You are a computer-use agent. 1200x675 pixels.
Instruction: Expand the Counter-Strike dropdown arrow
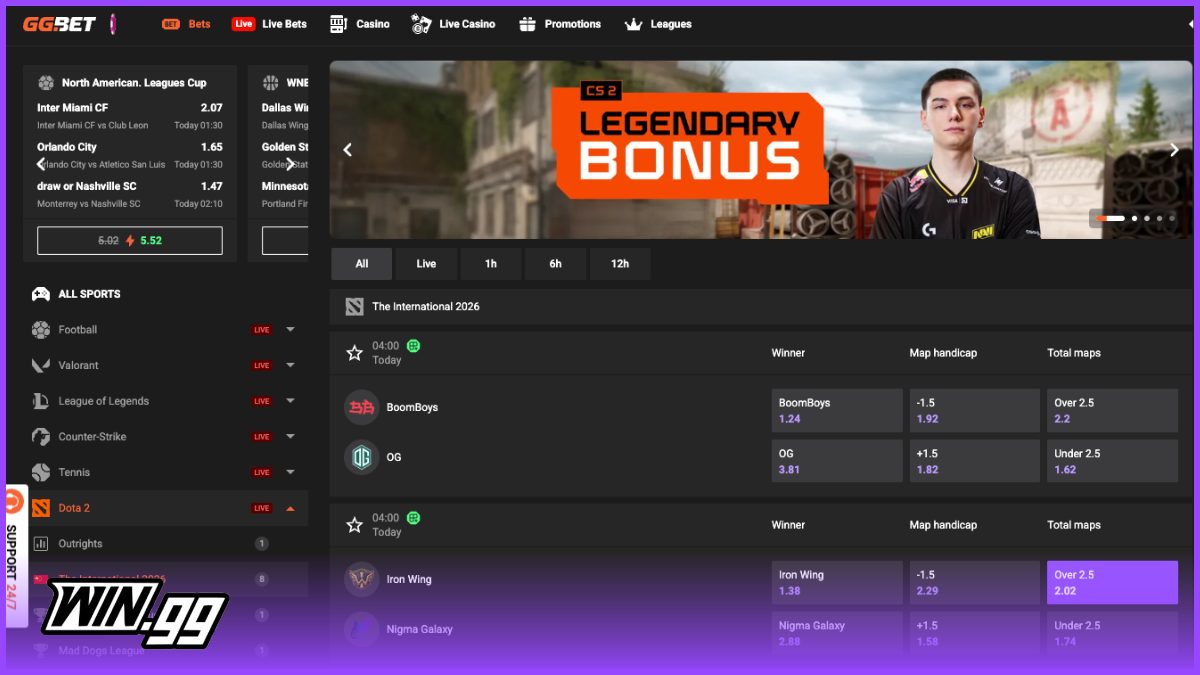290,437
